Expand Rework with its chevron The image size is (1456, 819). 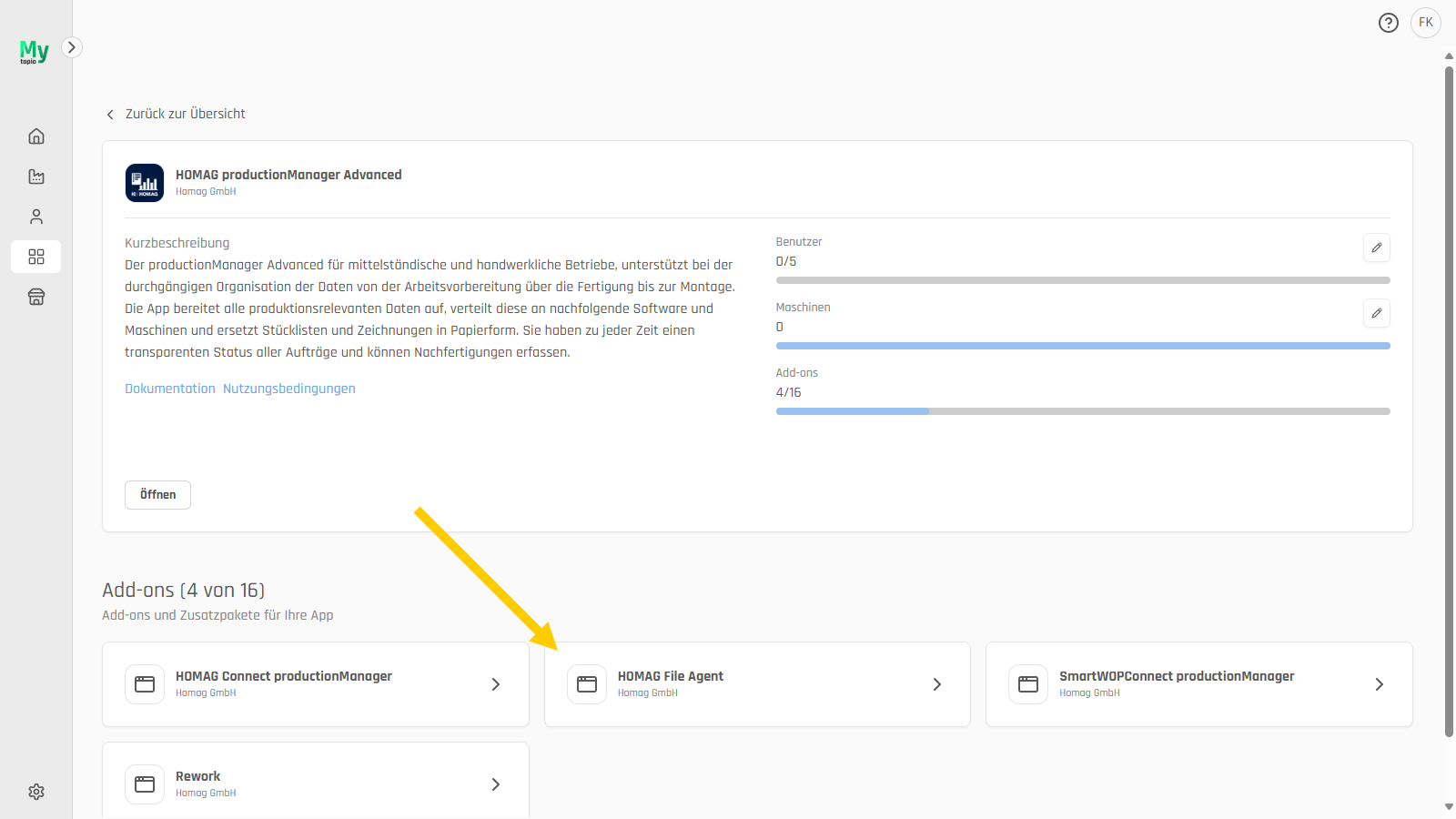pos(496,784)
